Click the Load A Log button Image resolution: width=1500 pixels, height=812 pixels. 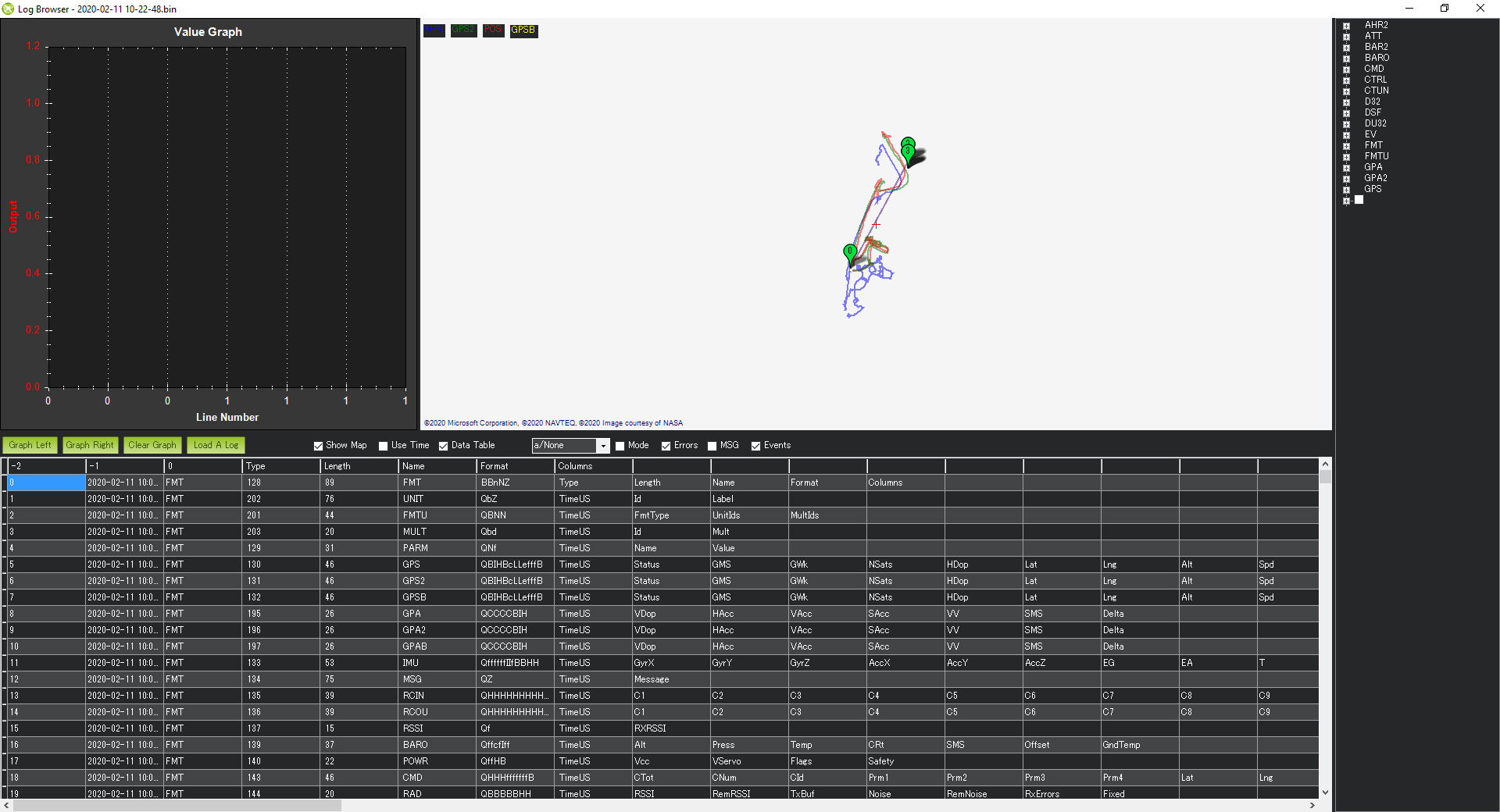click(216, 445)
